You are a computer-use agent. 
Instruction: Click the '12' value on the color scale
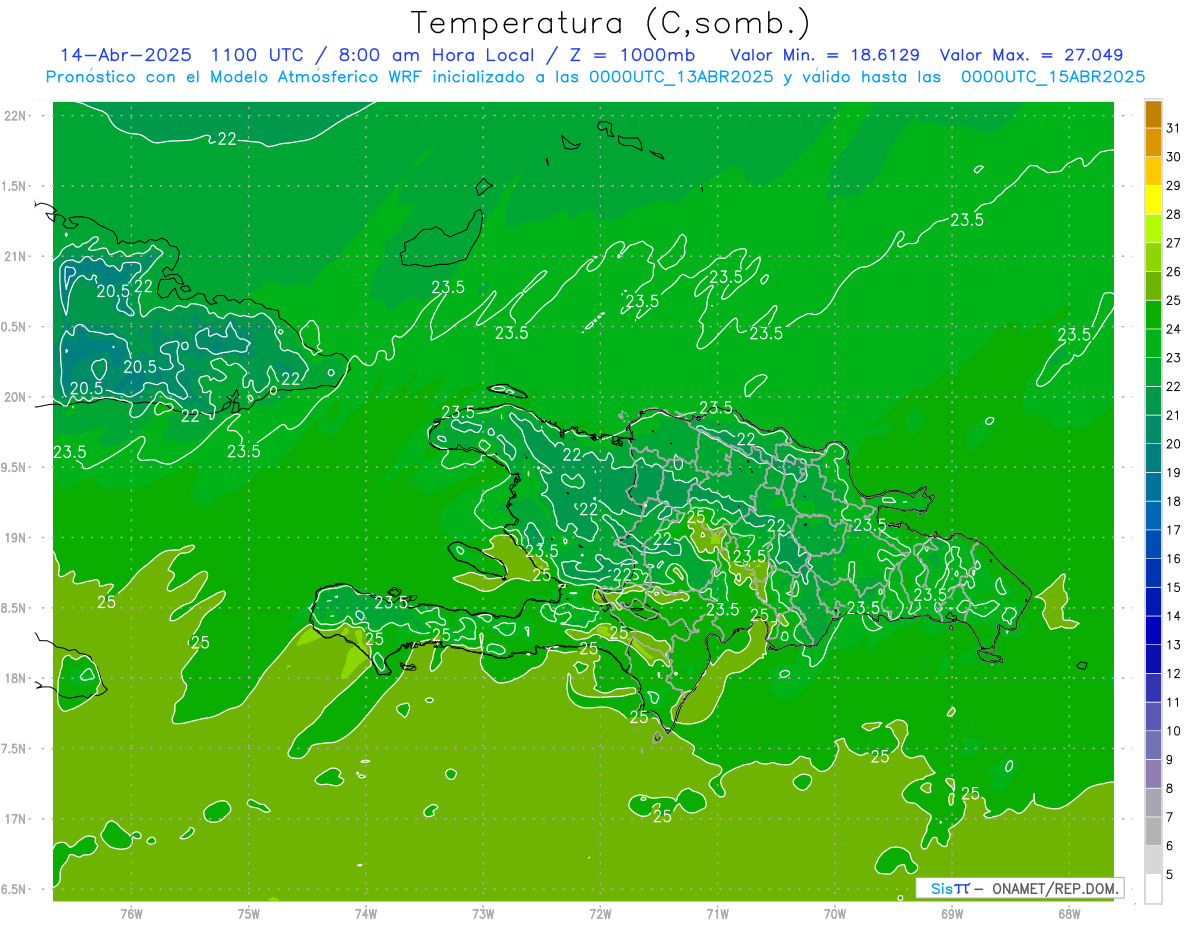click(1173, 673)
